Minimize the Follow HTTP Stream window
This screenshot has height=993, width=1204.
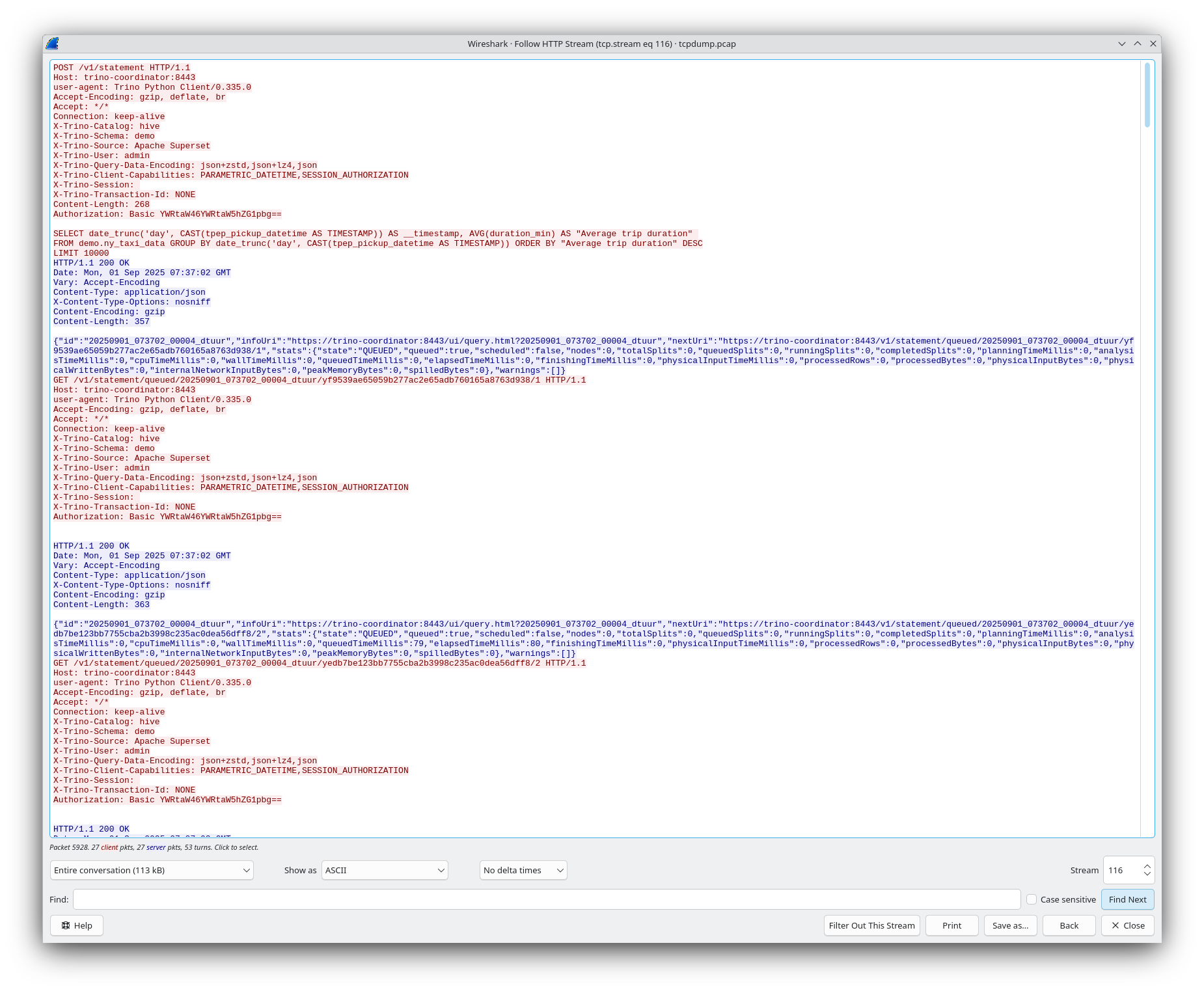[x=1122, y=44]
